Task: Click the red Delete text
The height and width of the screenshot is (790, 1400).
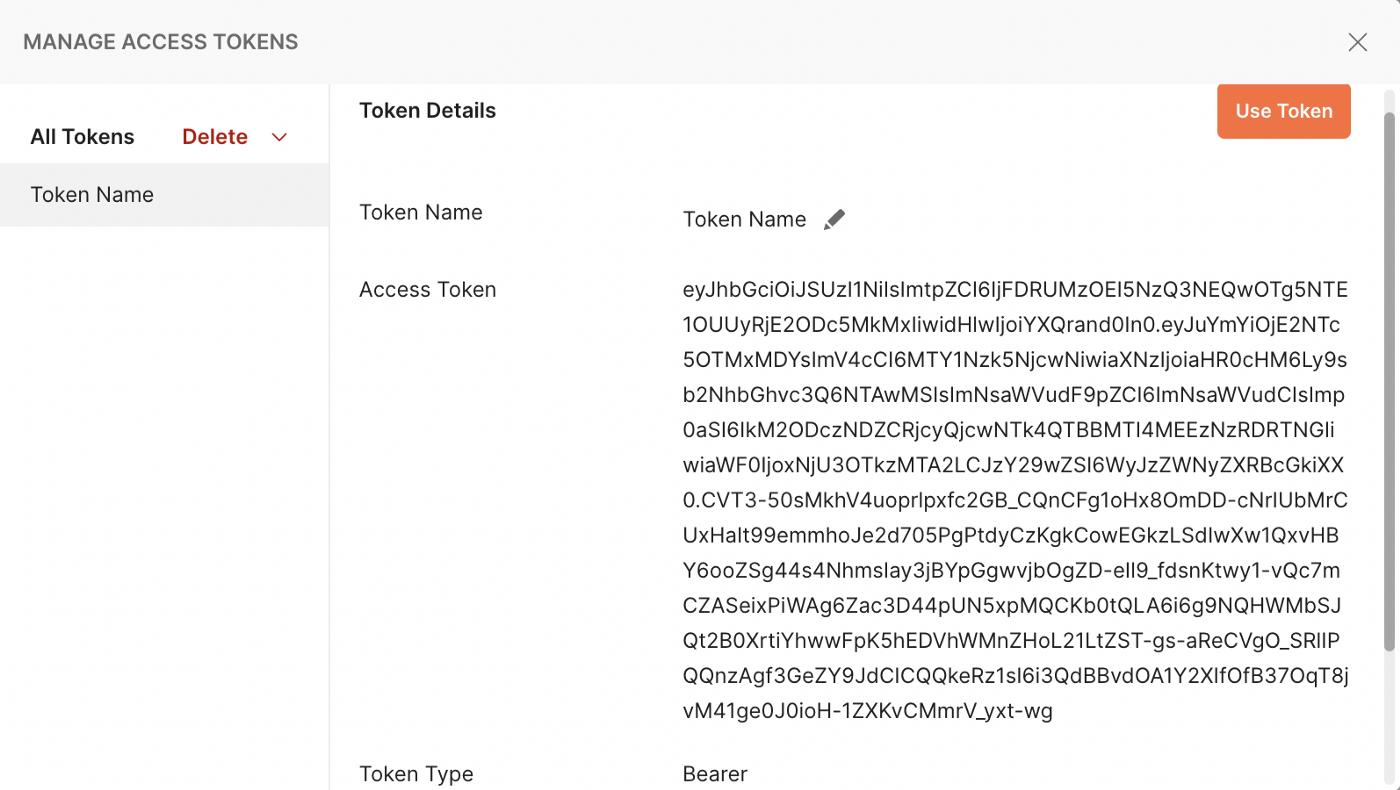Action: 215,137
